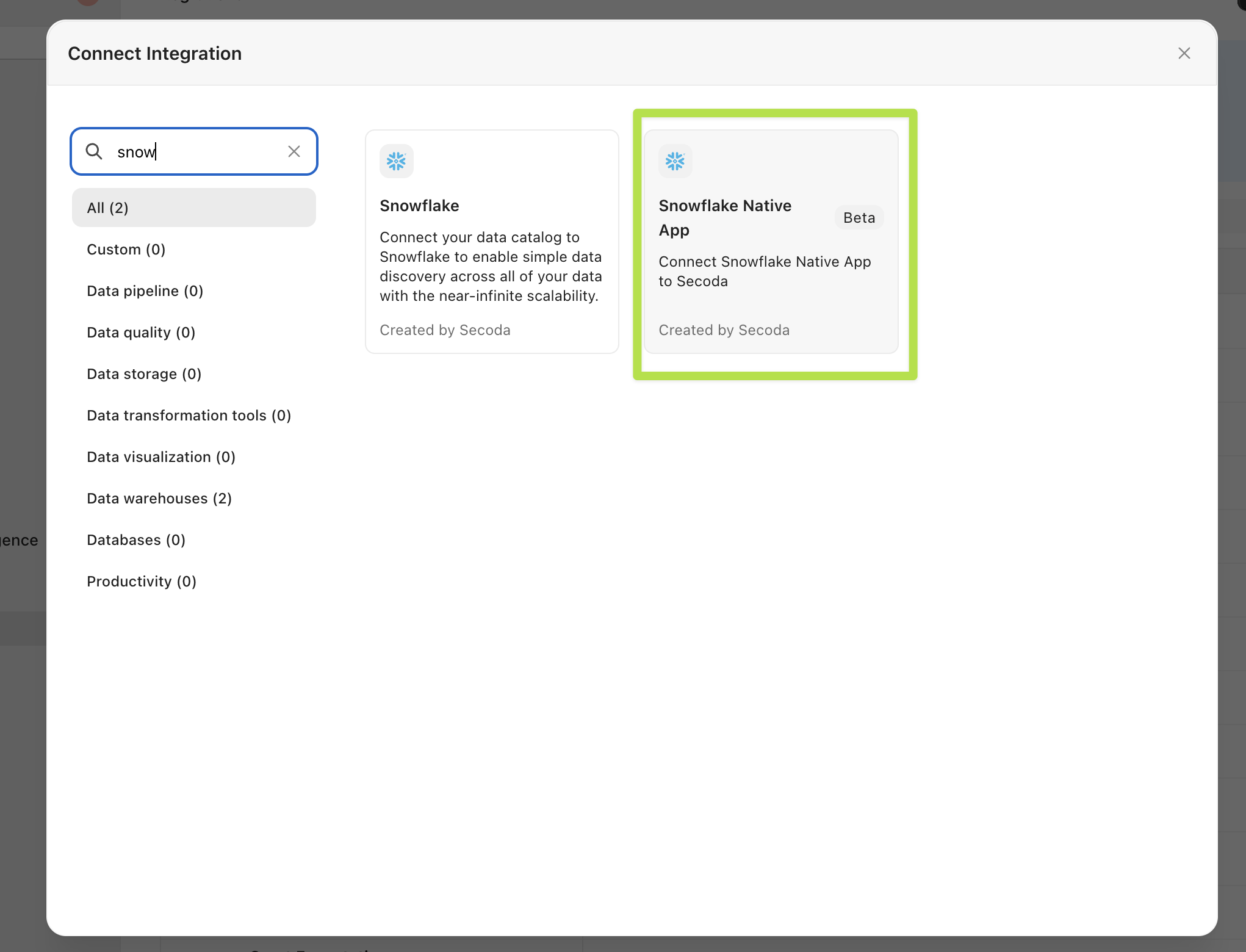The height and width of the screenshot is (952, 1246).
Task: Choose the Databases (0) category
Action: click(x=136, y=539)
